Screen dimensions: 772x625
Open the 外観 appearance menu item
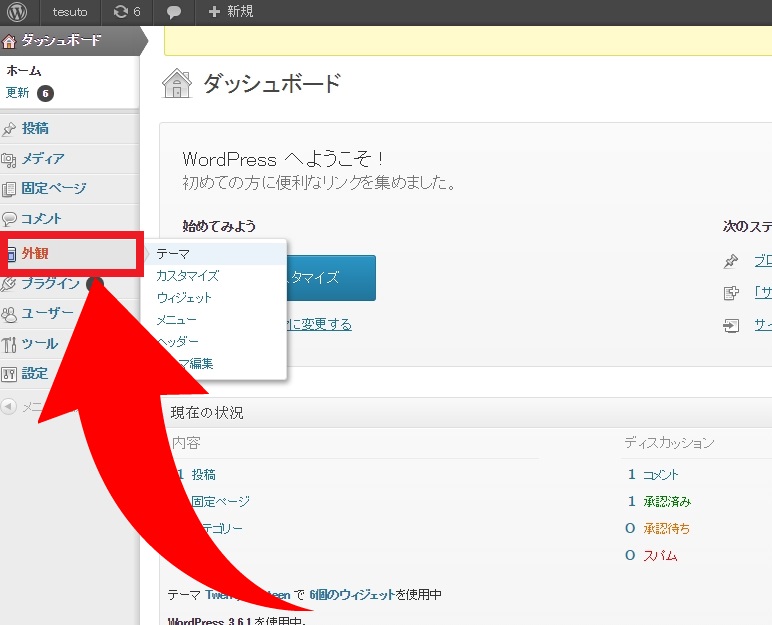tap(36, 253)
